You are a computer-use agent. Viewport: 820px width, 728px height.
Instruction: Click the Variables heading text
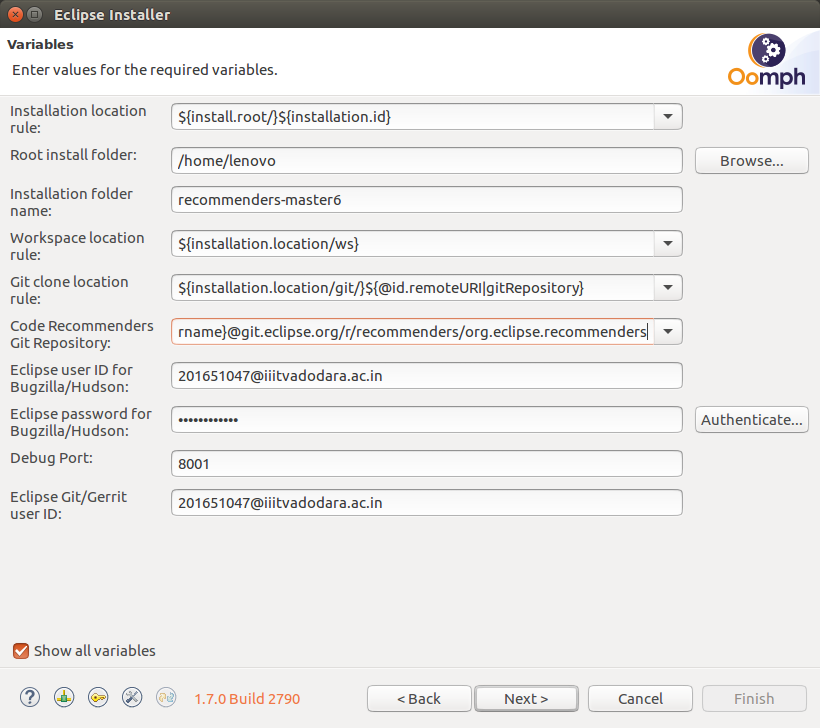(40, 44)
